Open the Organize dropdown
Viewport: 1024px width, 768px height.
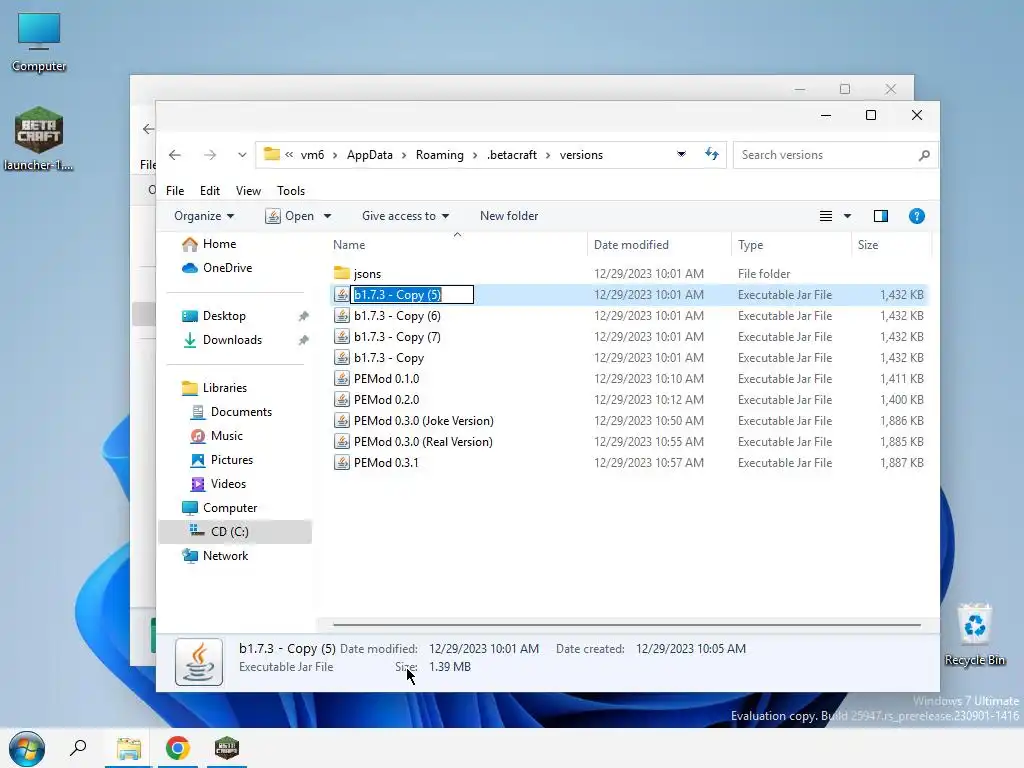click(x=204, y=216)
